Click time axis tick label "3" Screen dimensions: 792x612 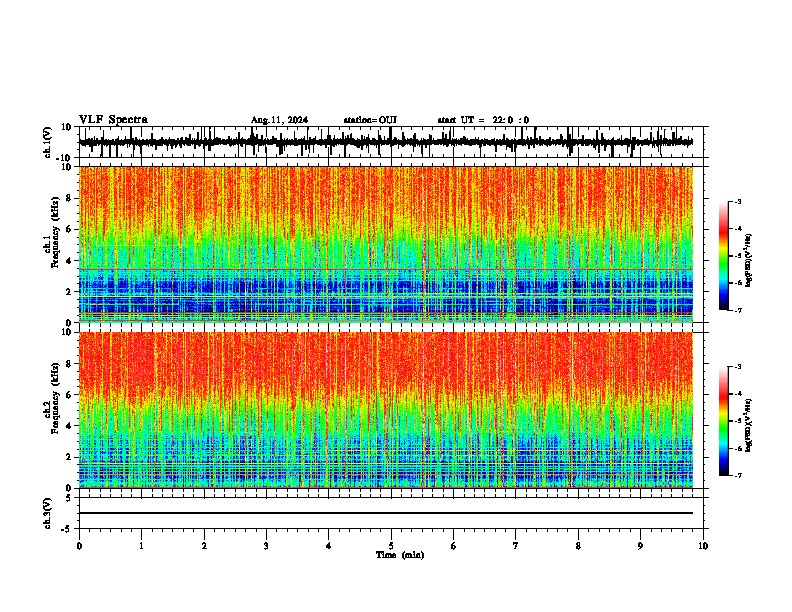point(266,546)
